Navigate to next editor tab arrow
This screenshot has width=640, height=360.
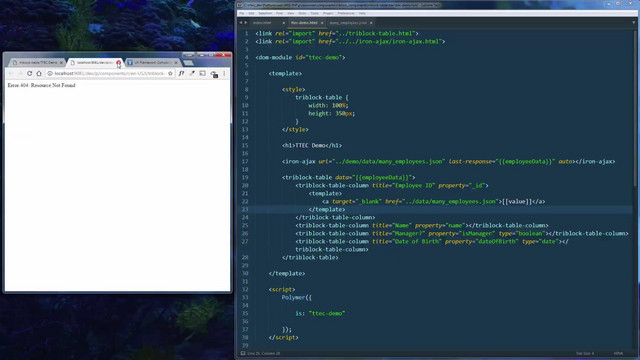pyautogui.click(x=246, y=23)
